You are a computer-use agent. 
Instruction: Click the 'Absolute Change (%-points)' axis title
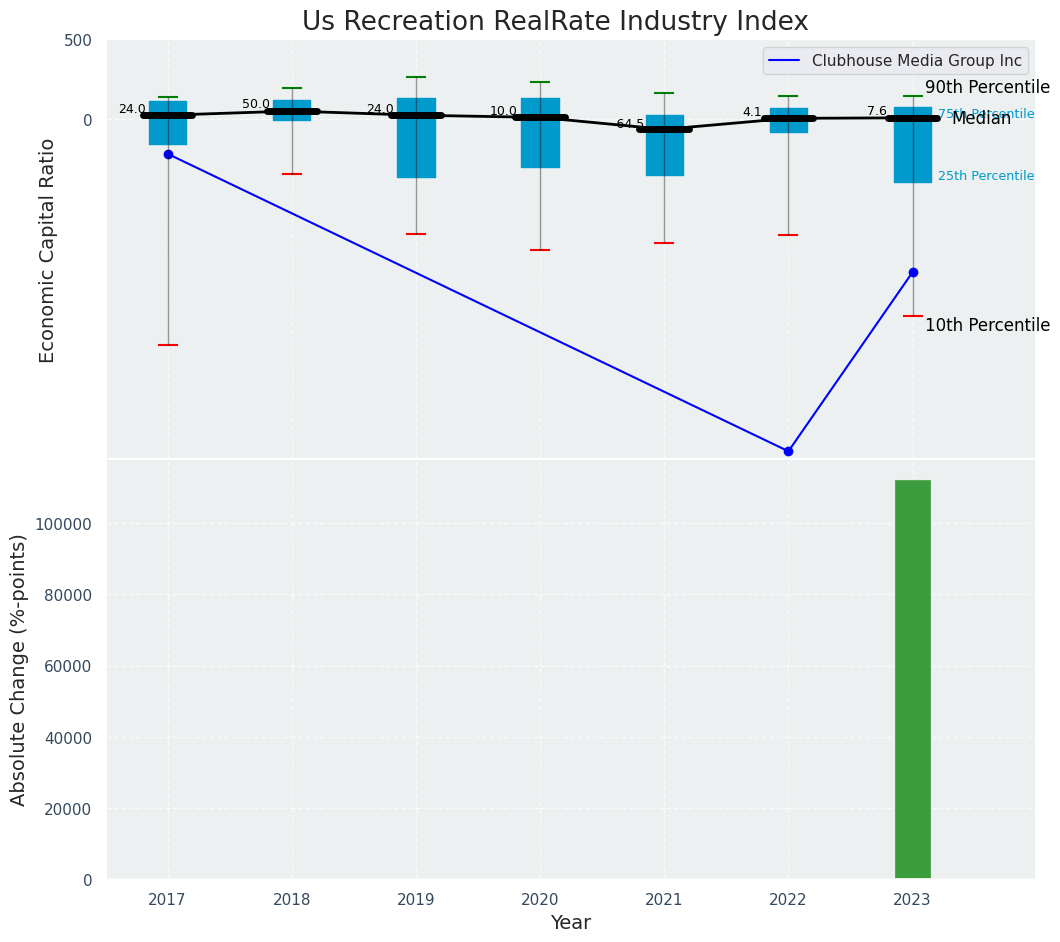pos(18,671)
